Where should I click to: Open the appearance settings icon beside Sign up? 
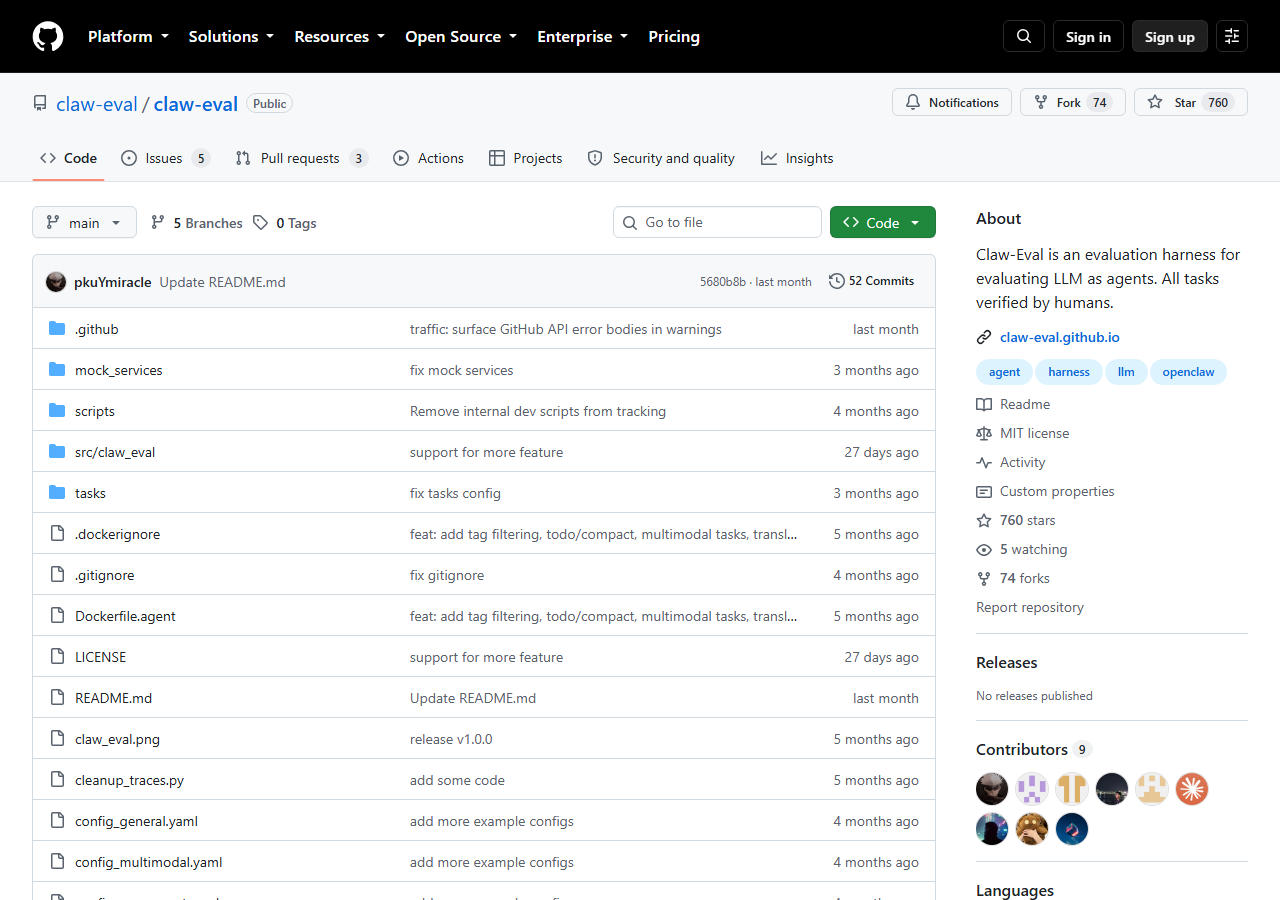click(x=1232, y=37)
